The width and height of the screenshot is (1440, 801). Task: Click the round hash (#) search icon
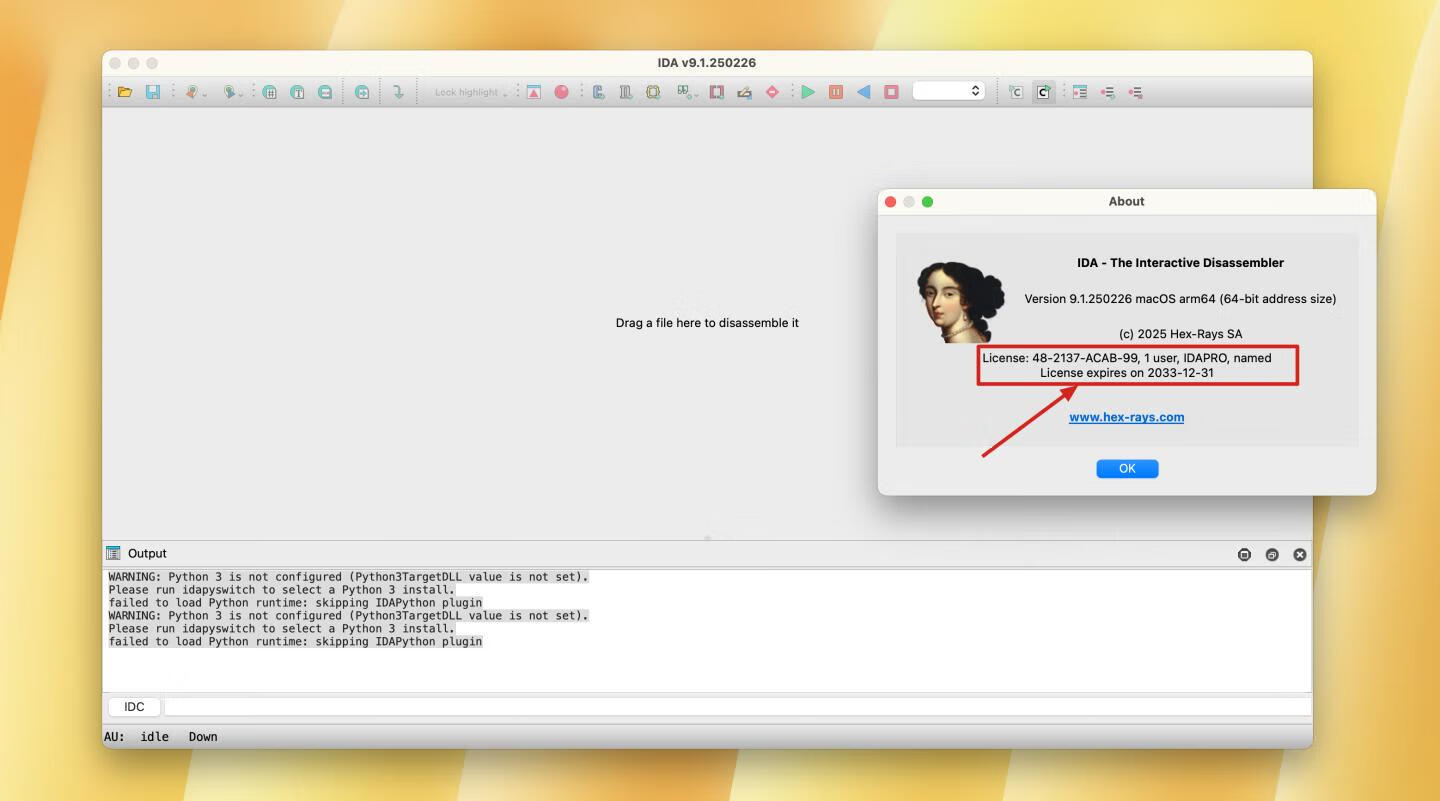(270, 92)
